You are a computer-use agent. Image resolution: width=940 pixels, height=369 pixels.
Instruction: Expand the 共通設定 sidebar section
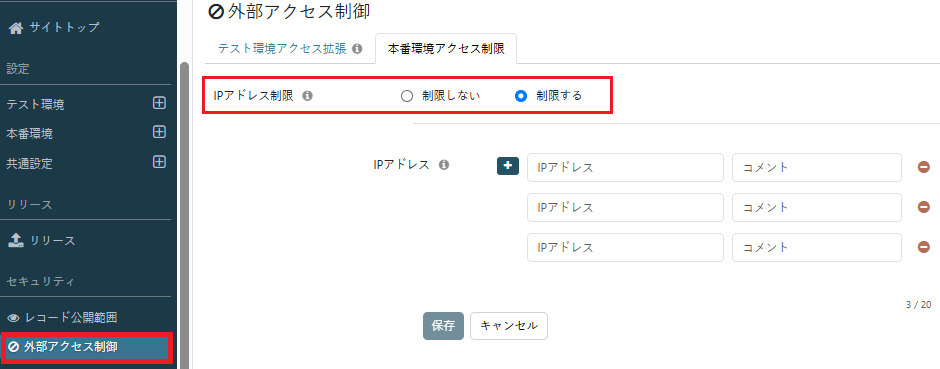coord(159,162)
